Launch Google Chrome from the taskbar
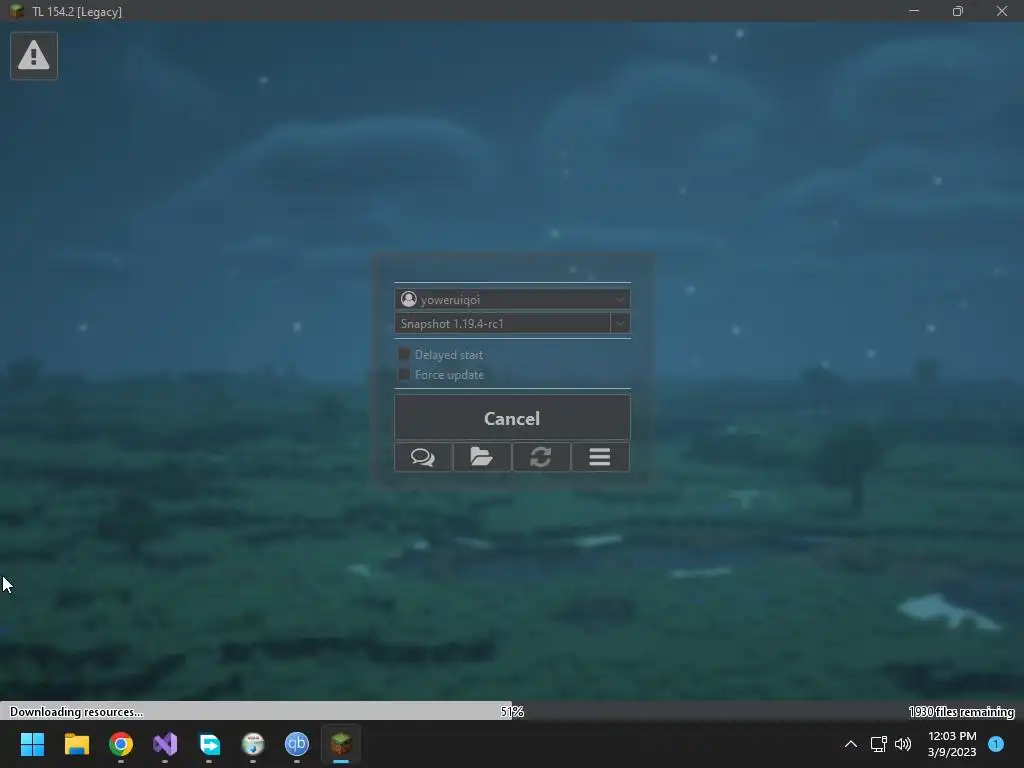This screenshot has height=768, width=1024. coord(121,744)
